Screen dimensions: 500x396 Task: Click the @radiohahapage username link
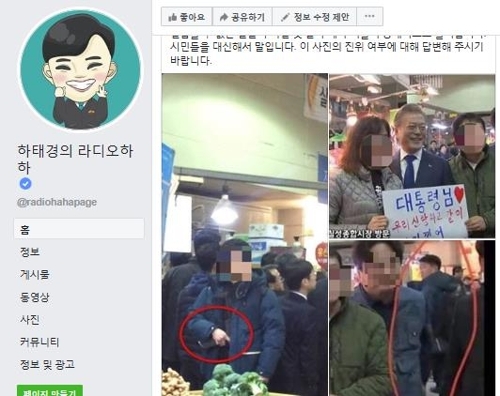[x=57, y=202]
